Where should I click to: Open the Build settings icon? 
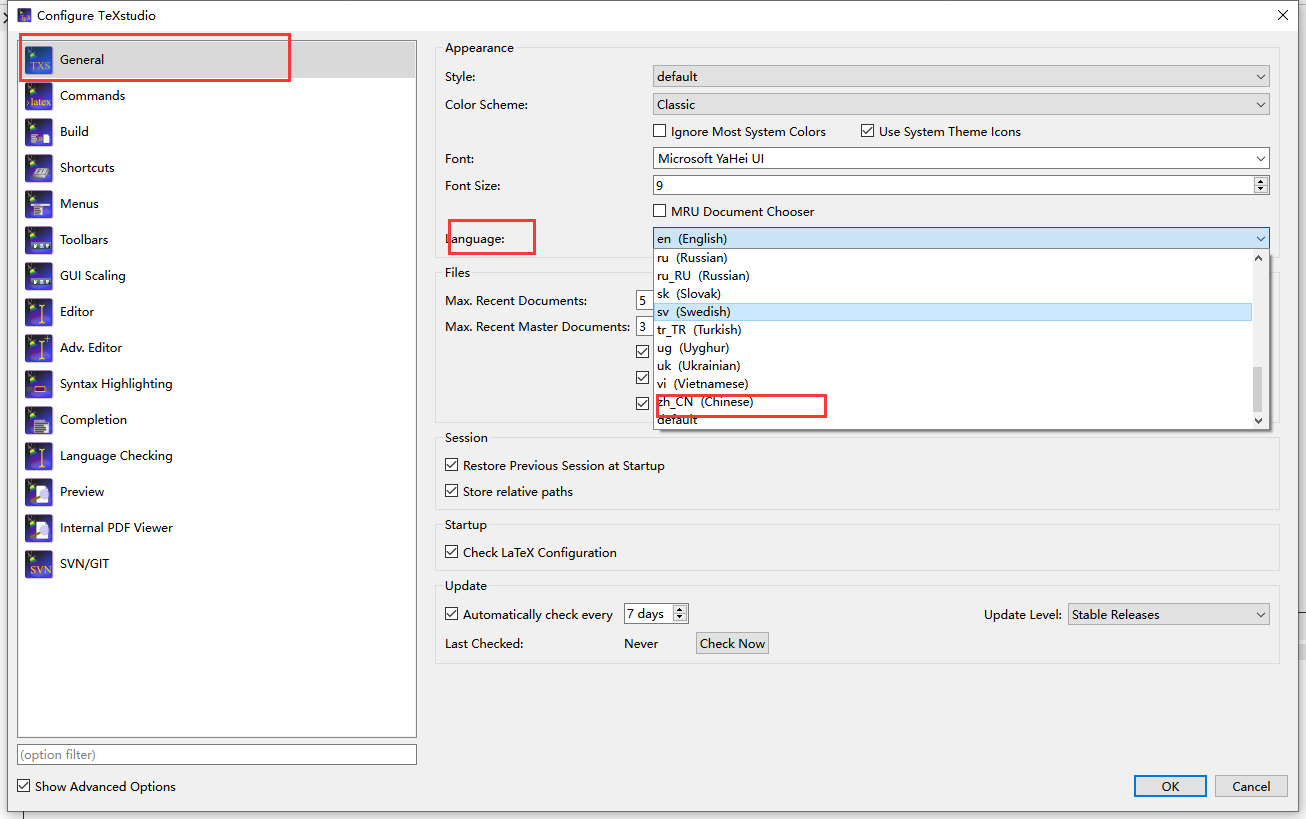[39, 132]
